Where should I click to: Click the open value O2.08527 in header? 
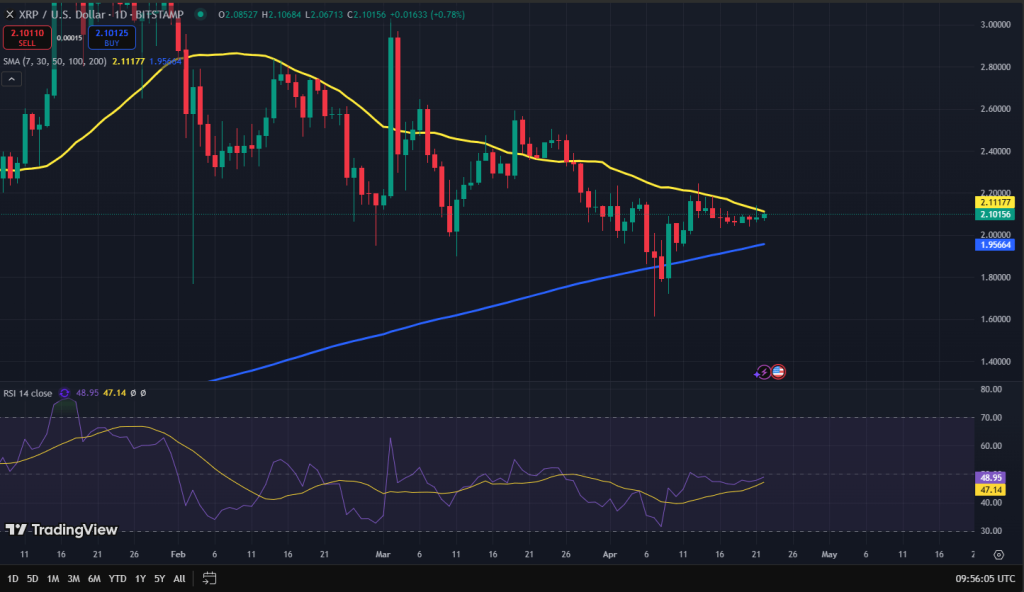coord(238,14)
